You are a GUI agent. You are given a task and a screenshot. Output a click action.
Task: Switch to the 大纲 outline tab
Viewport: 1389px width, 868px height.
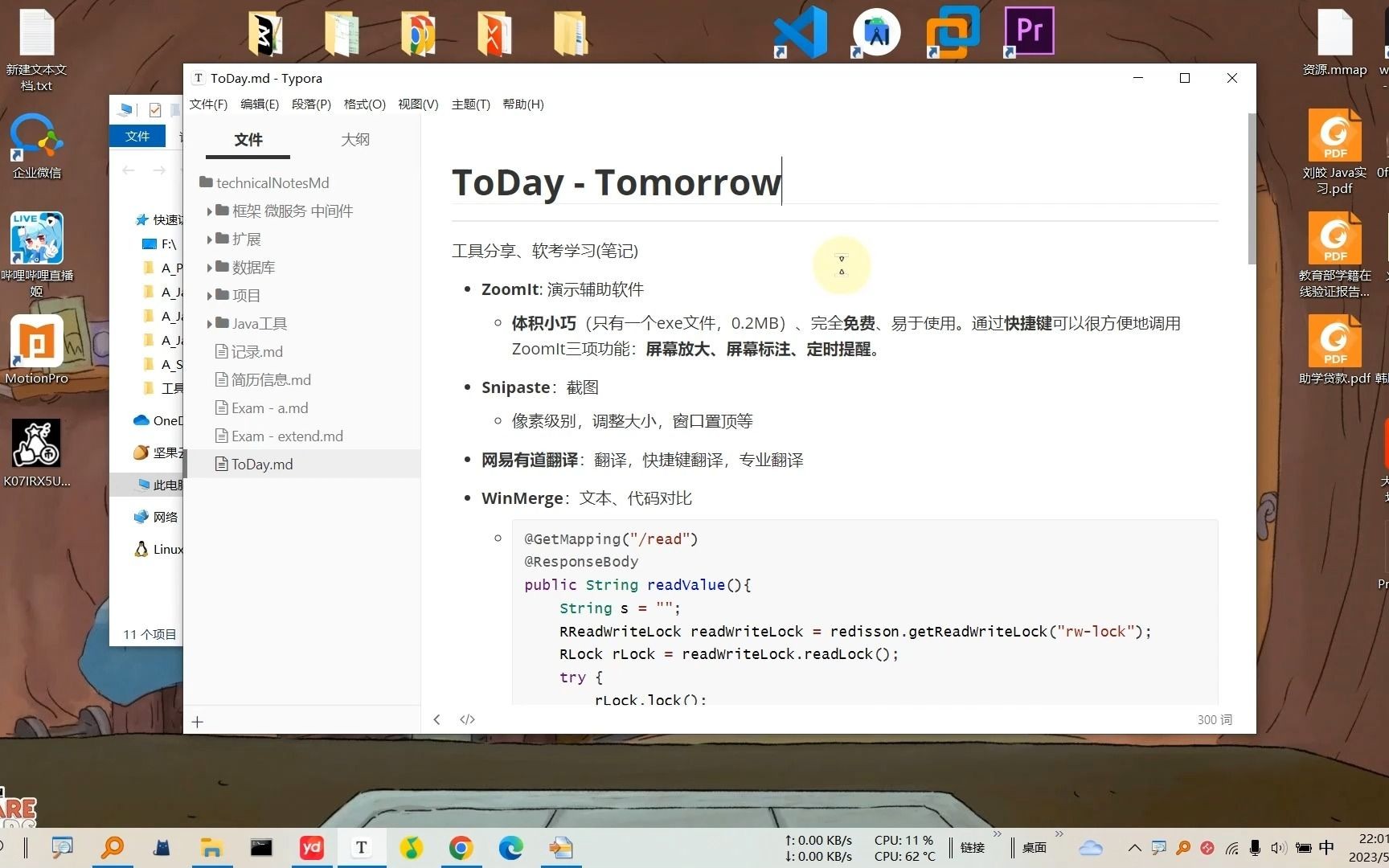(x=355, y=140)
